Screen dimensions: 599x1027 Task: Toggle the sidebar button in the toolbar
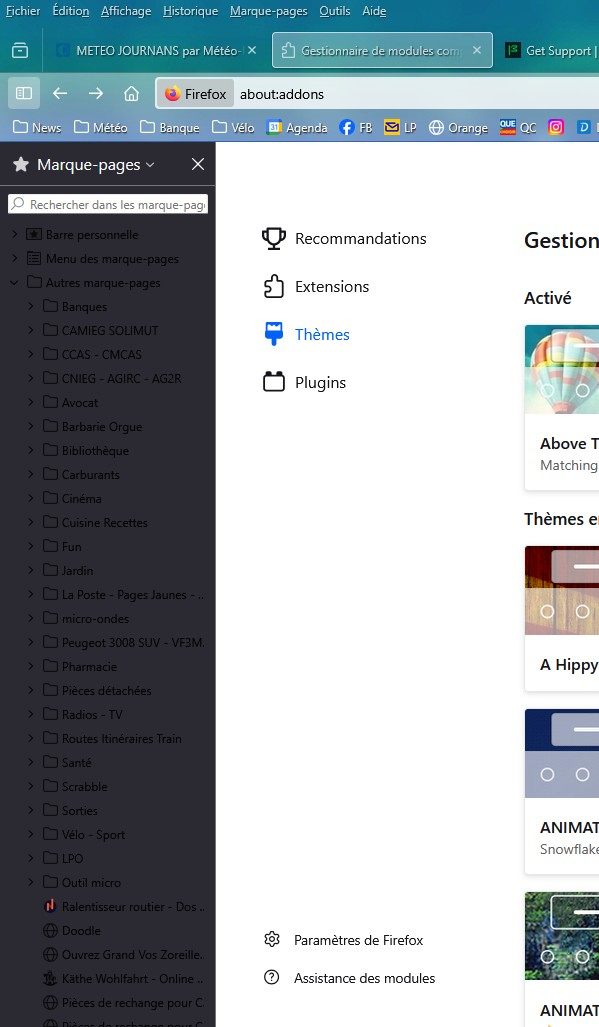24,94
